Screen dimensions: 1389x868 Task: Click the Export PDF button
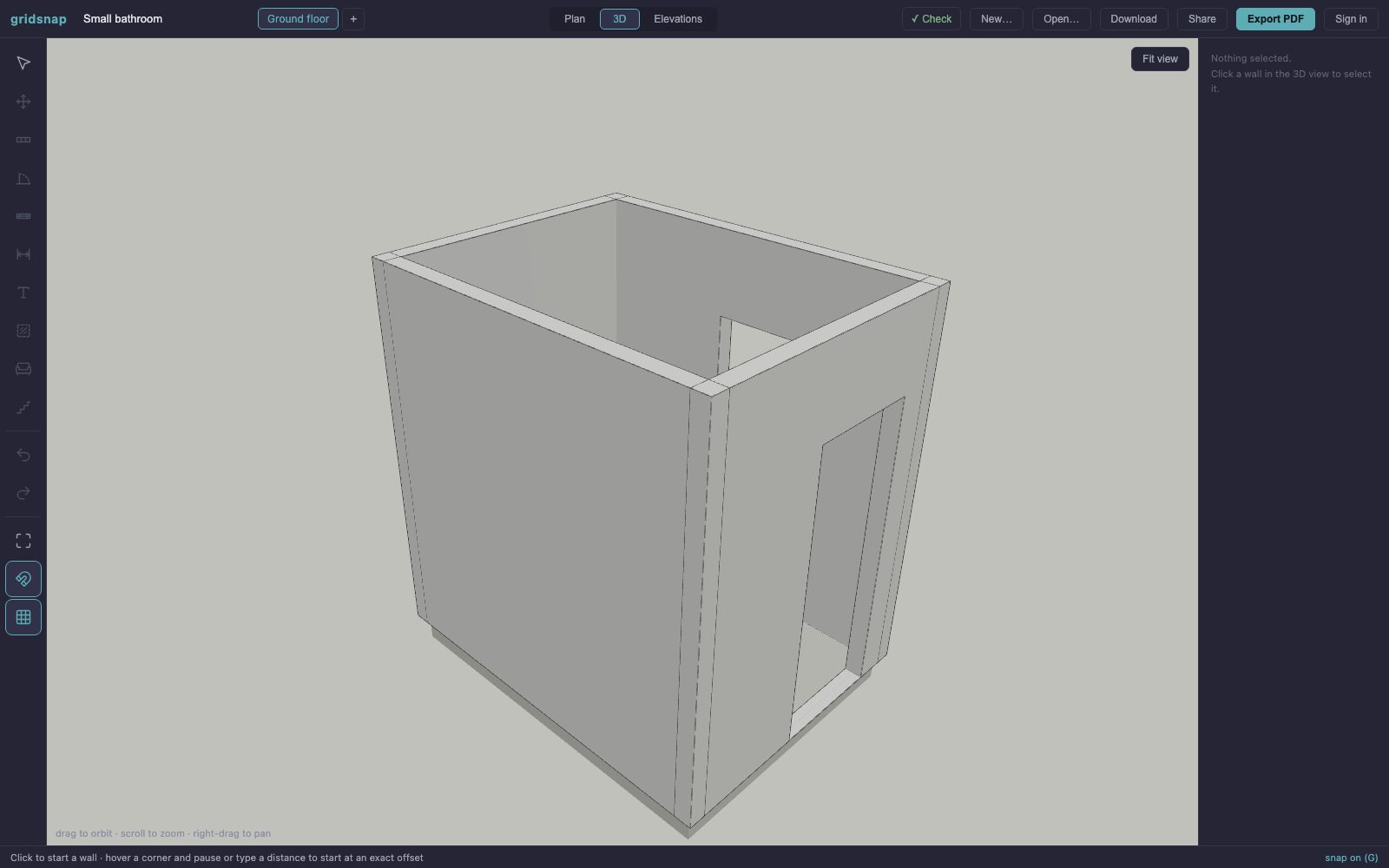pyautogui.click(x=1275, y=19)
